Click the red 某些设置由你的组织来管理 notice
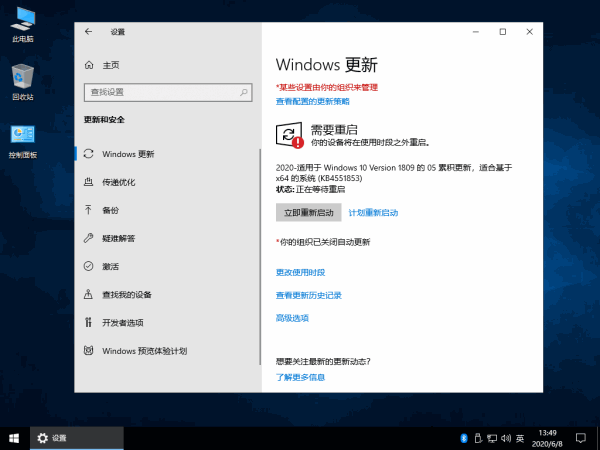600x450 pixels. tap(327, 87)
